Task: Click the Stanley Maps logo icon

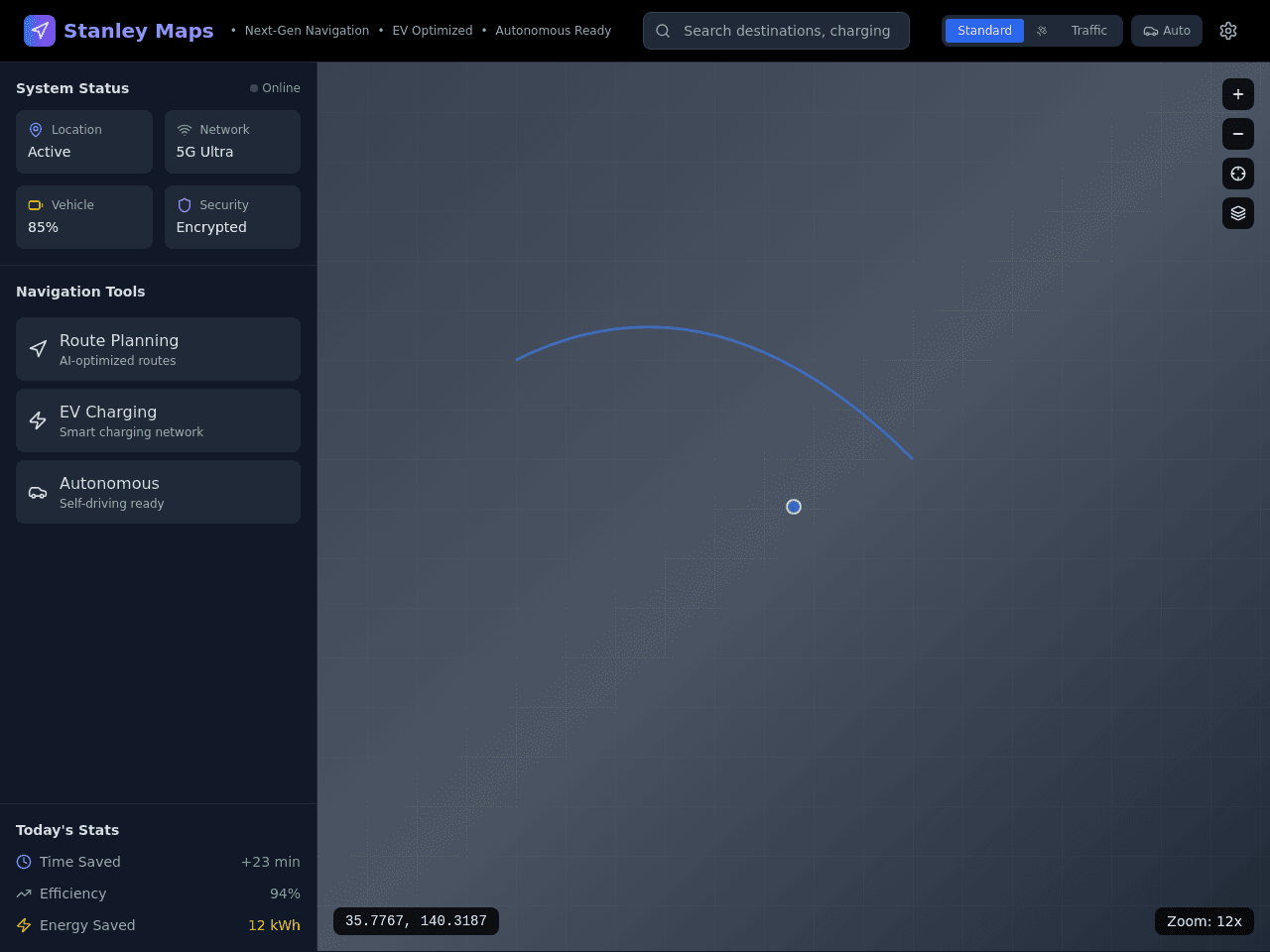Action: (40, 31)
